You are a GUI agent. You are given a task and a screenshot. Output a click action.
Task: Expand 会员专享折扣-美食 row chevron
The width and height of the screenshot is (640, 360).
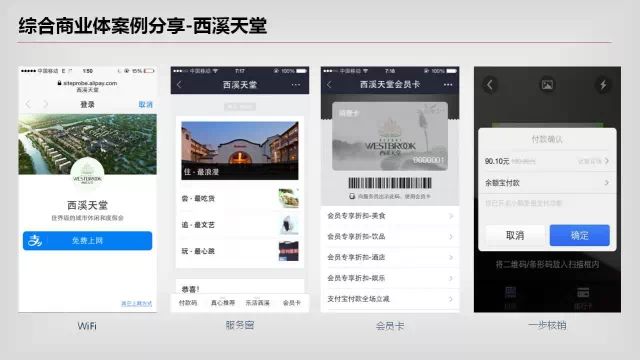[451, 216]
